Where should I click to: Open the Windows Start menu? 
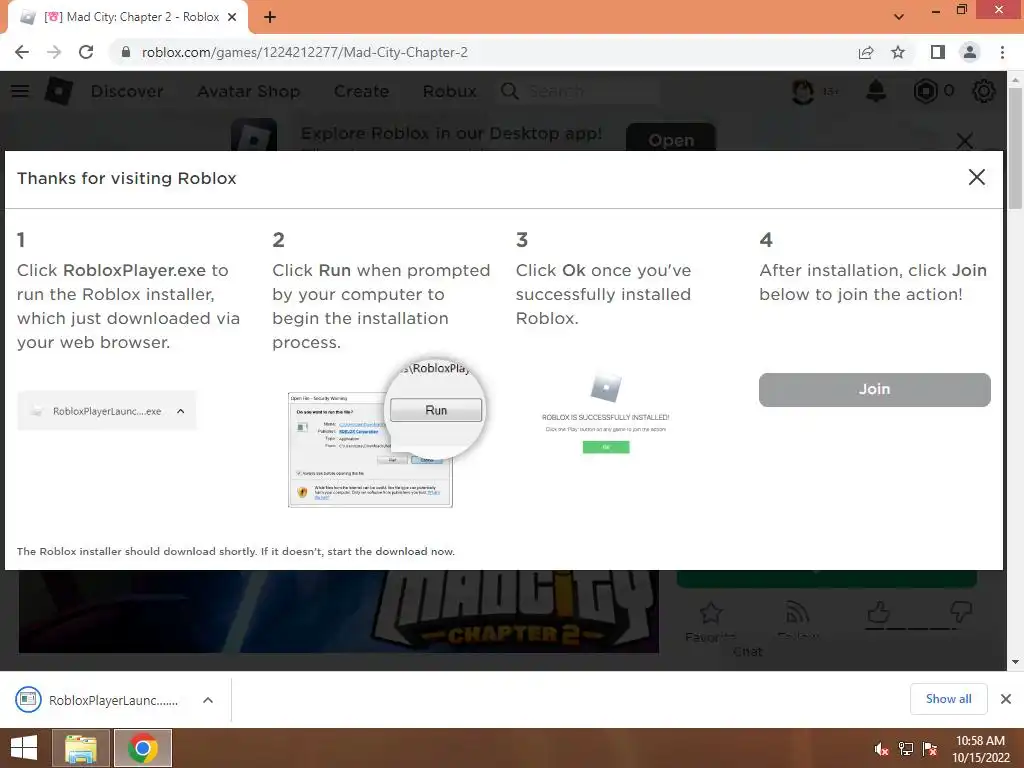click(x=24, y=748)
